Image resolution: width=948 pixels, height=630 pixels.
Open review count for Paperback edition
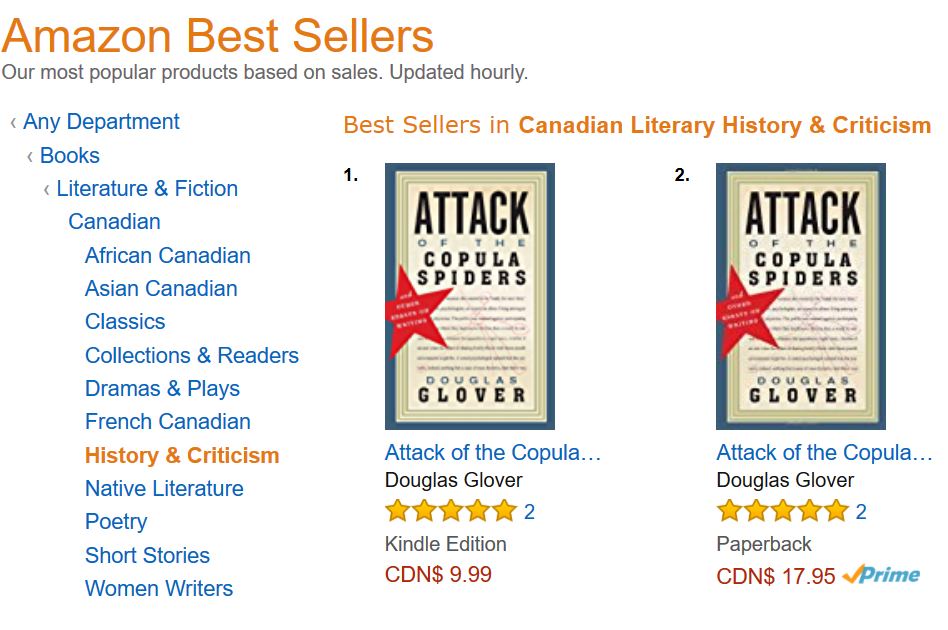861,512
